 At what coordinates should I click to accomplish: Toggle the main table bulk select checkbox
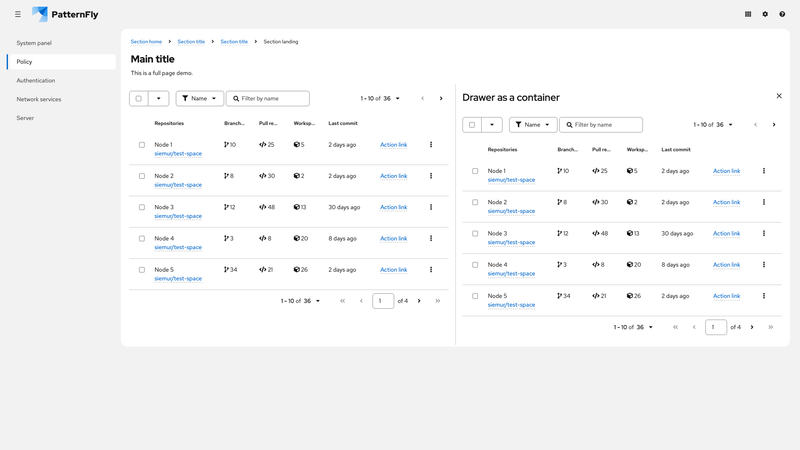pos(139,98)
